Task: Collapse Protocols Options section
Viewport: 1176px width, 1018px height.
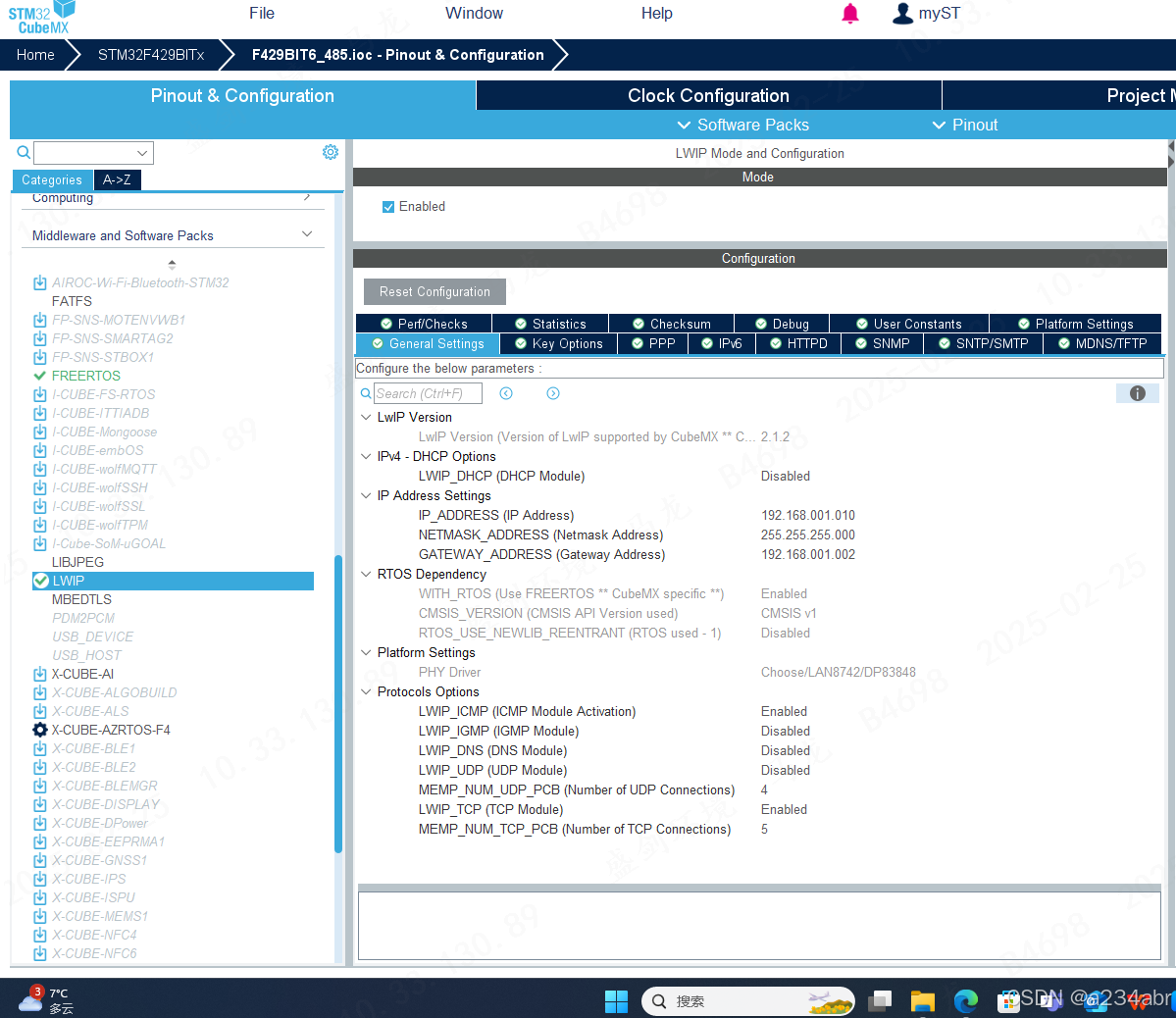Action: (x=366, y=691)
